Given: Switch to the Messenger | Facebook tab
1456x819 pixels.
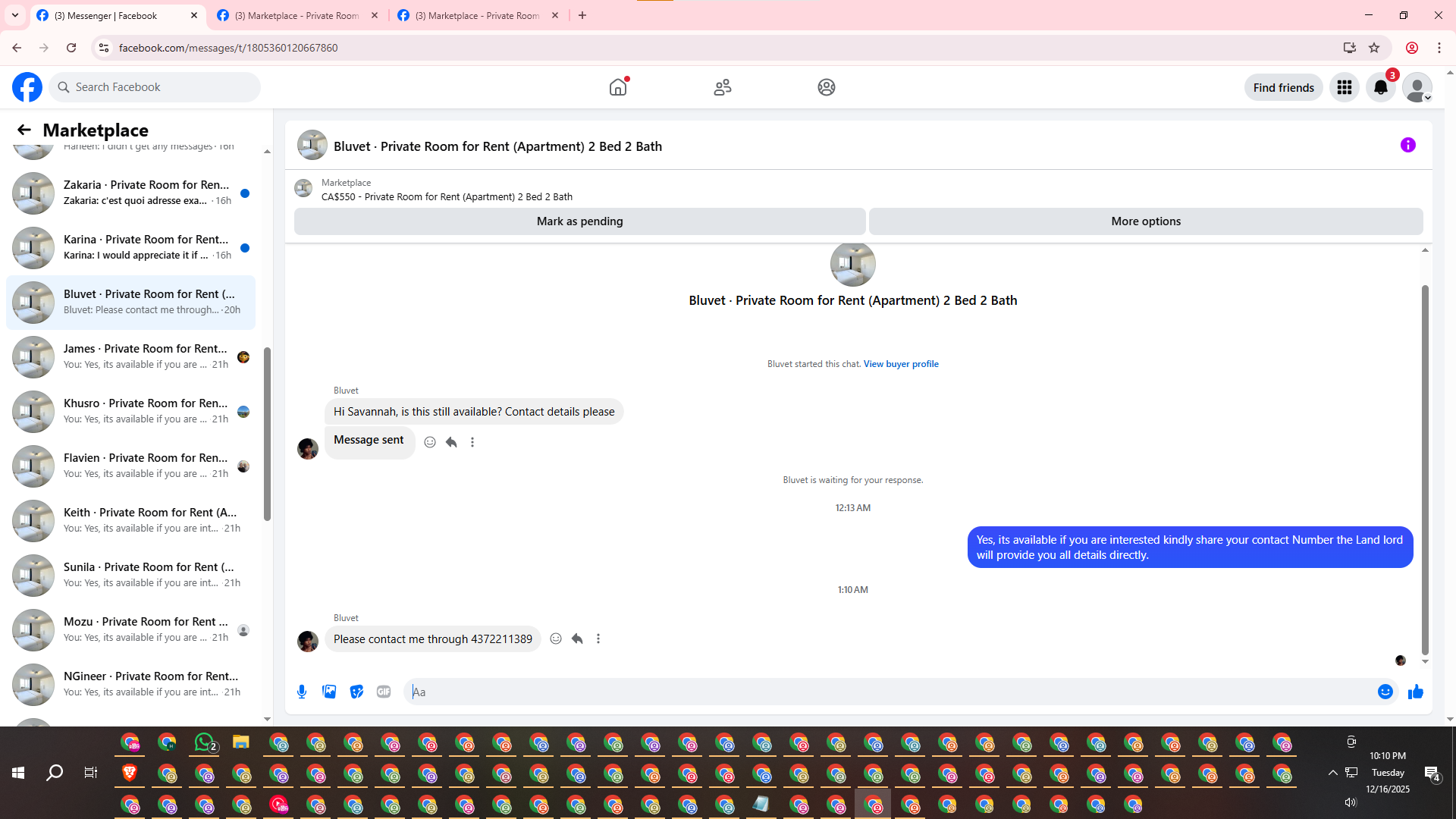Looking at the screenshot, I should [118, 16].
